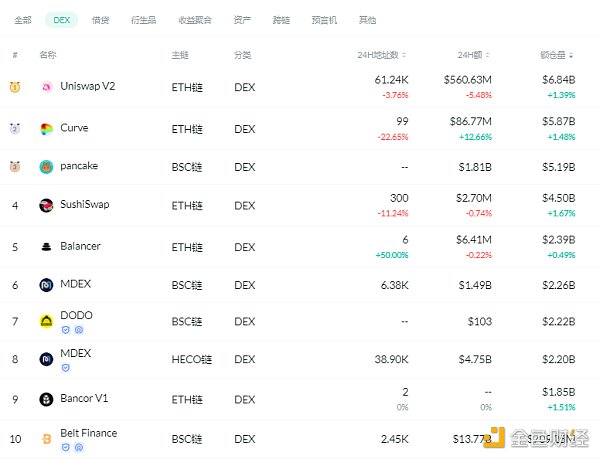Switch to the 借贷 tab
Image resolution: width=600 pixels, height=459 pixels.
click(x=100, y=20)
